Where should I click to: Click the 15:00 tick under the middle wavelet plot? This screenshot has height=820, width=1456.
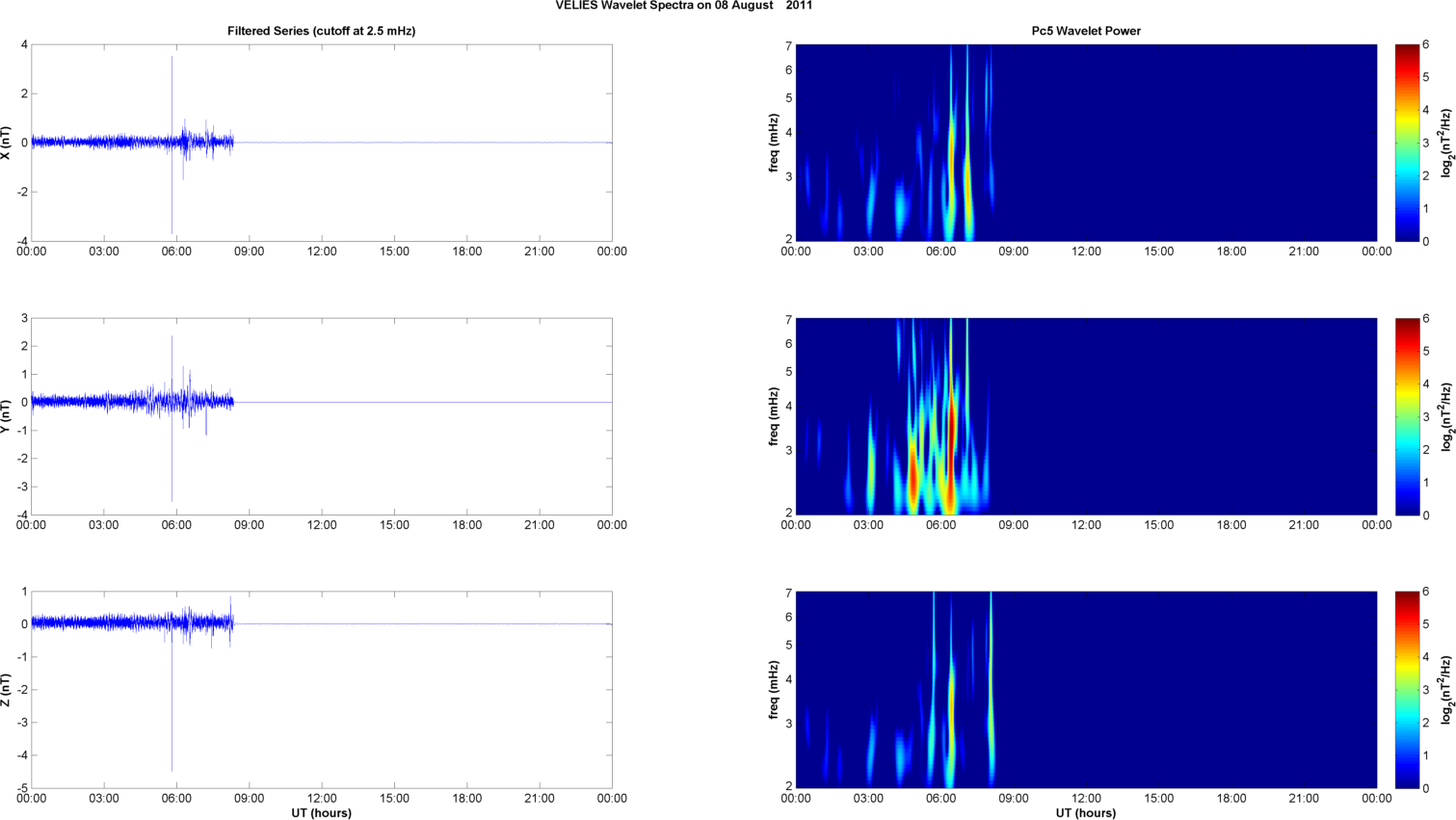1158,525
